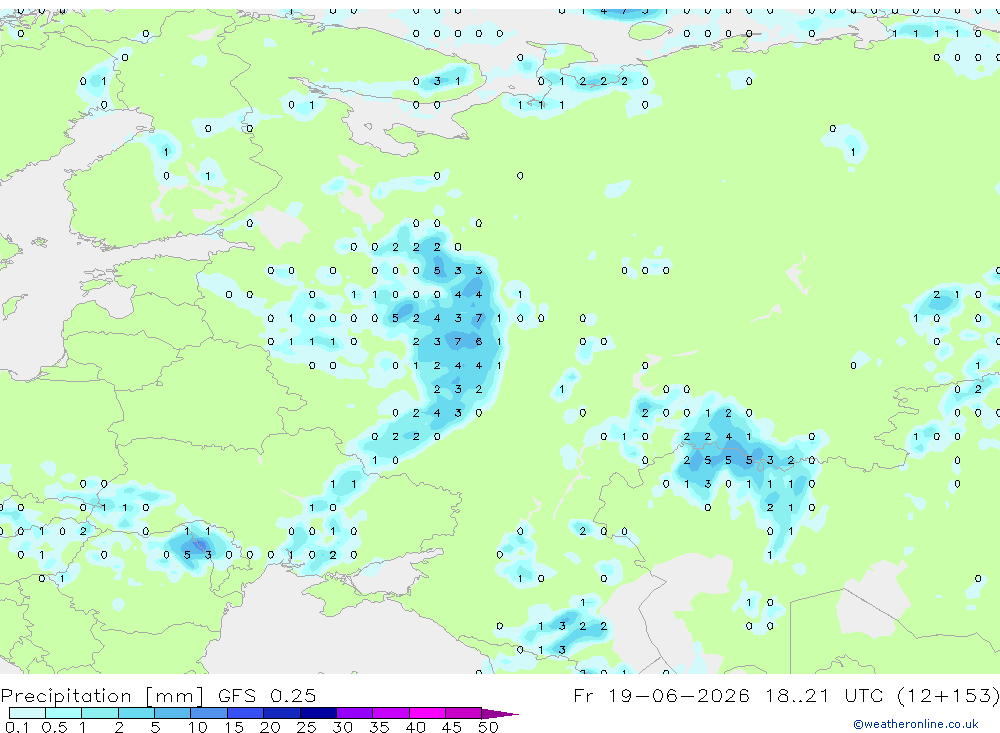Click the legend label "0.5"
Screen dimensions: 1000x733
point(54,727)
